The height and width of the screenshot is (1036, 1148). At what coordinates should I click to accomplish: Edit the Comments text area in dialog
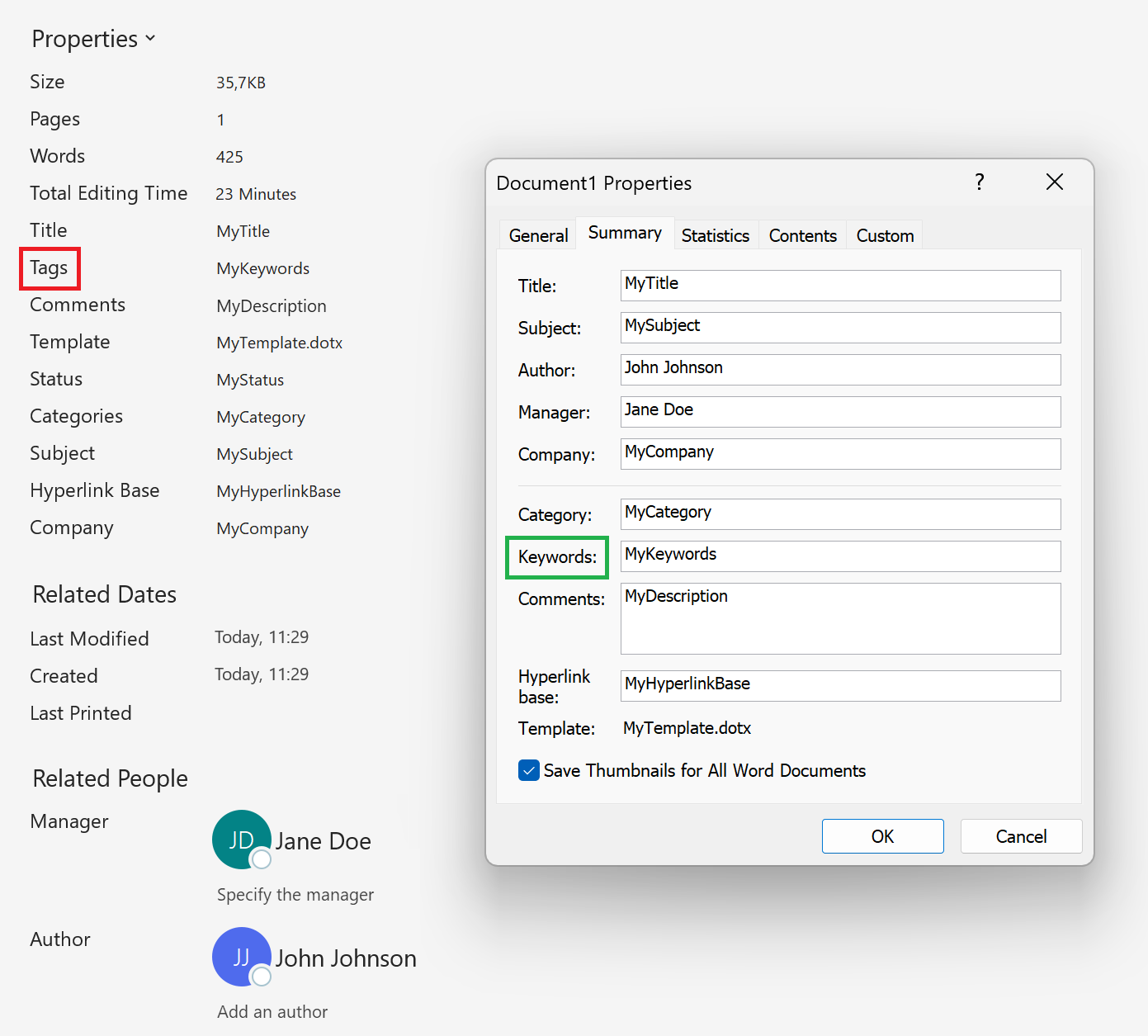(840, 619)
